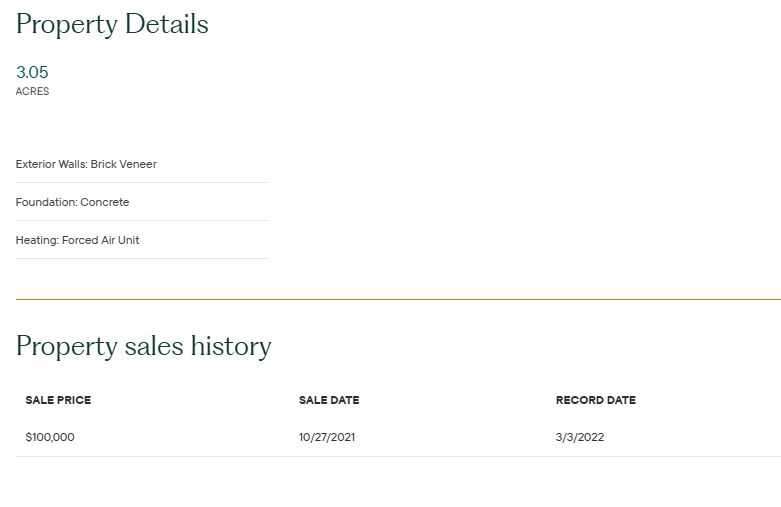Click the divider line under Exterior Walls
This screenshot has height=507, width=781.
click(142, 182)
